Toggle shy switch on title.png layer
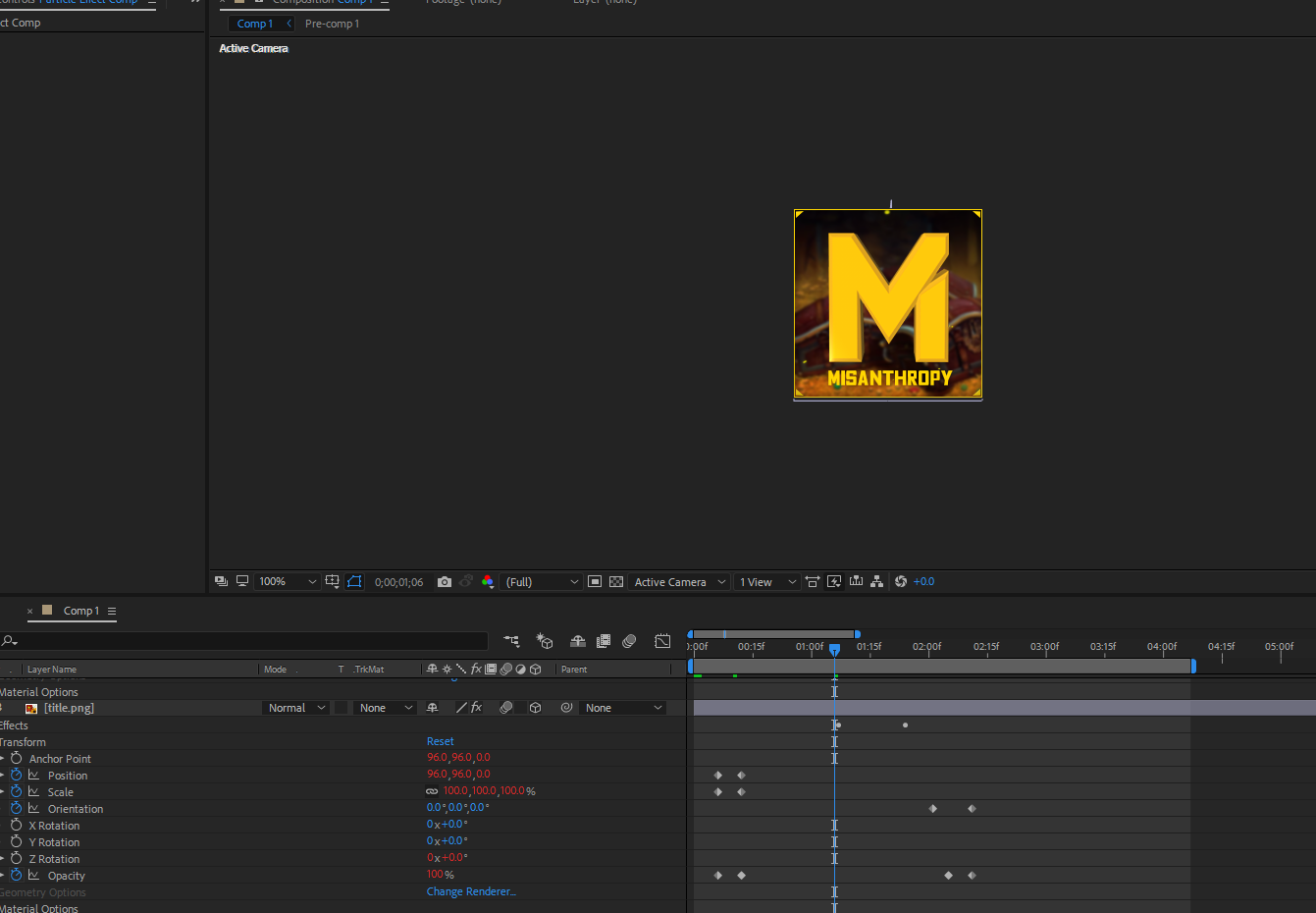 (x=432, y=708)
